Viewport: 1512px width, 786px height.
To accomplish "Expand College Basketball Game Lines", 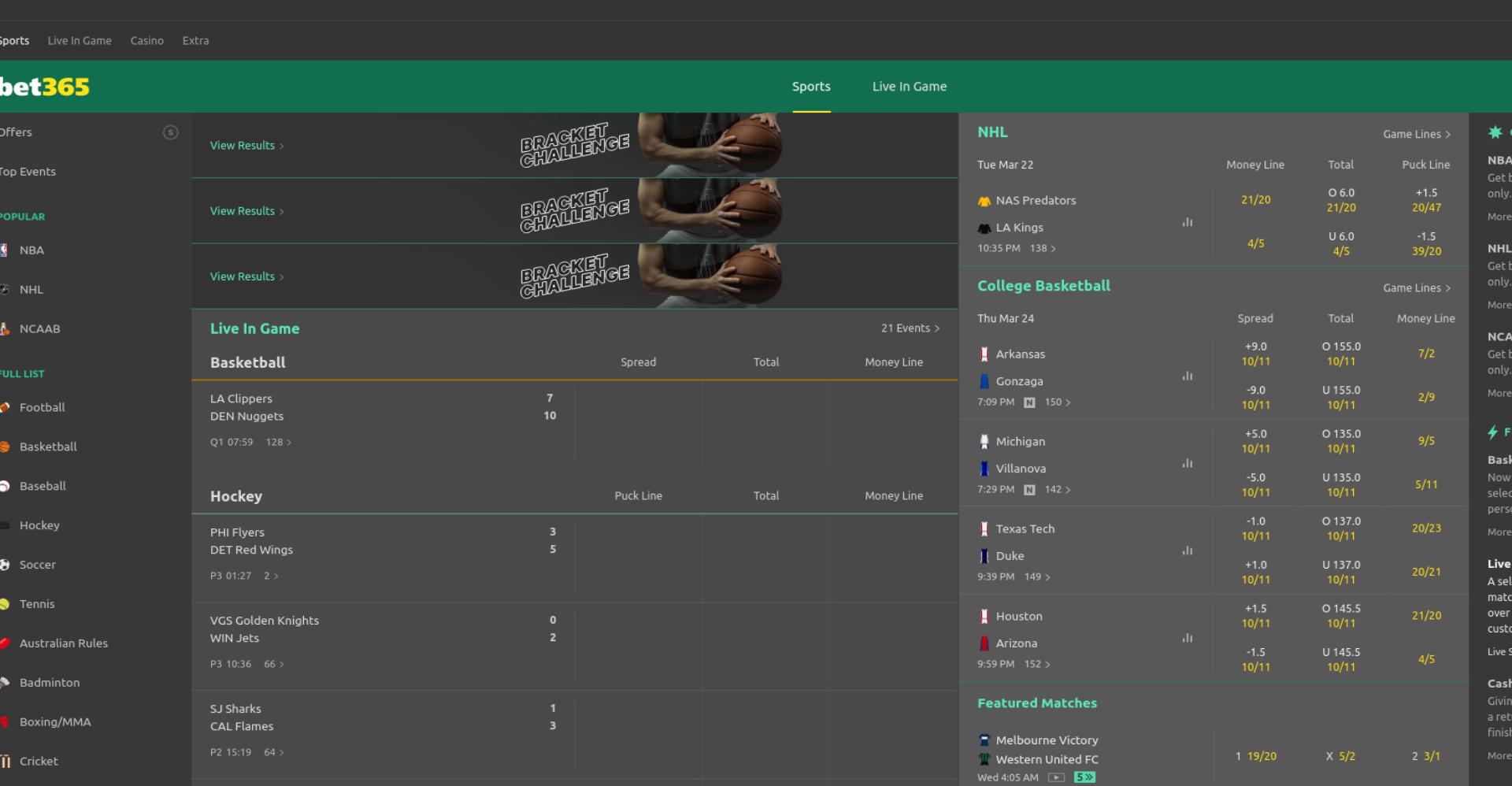I will [x=1417, y=287].
